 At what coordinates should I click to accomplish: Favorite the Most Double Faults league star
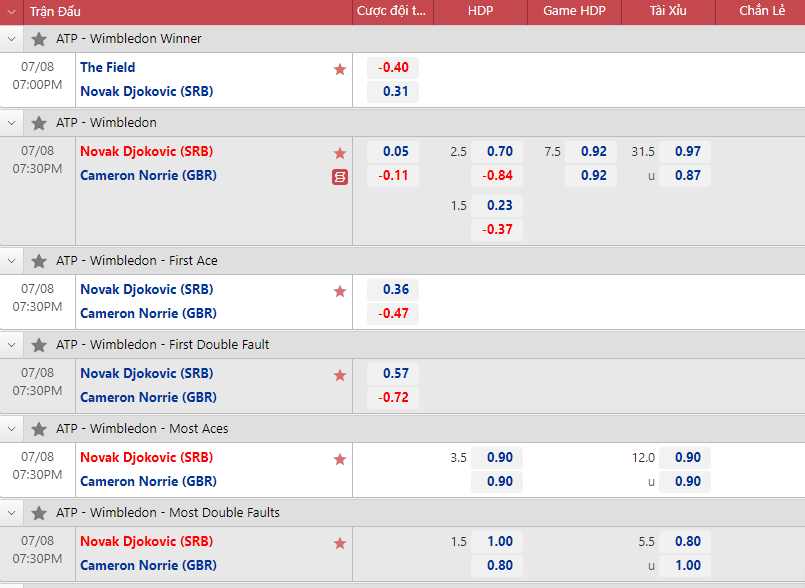click(39, 513)
